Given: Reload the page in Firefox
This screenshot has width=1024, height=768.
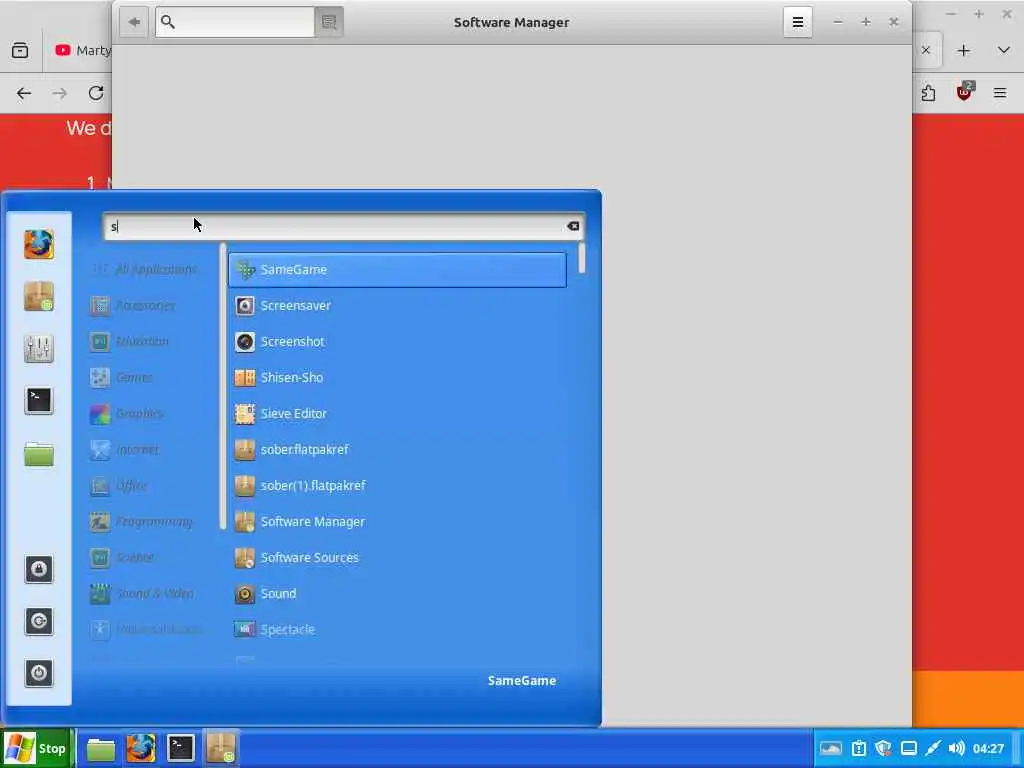Looking at the screenshot, I should tap(96, 93).
